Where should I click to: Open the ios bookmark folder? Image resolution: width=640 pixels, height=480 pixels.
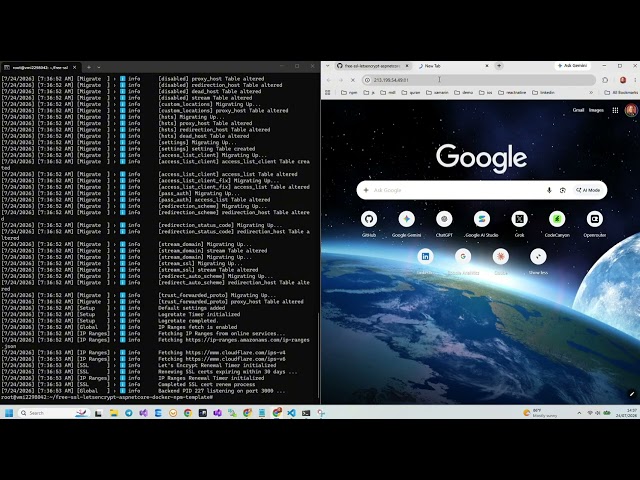click(x=485, y=93)
